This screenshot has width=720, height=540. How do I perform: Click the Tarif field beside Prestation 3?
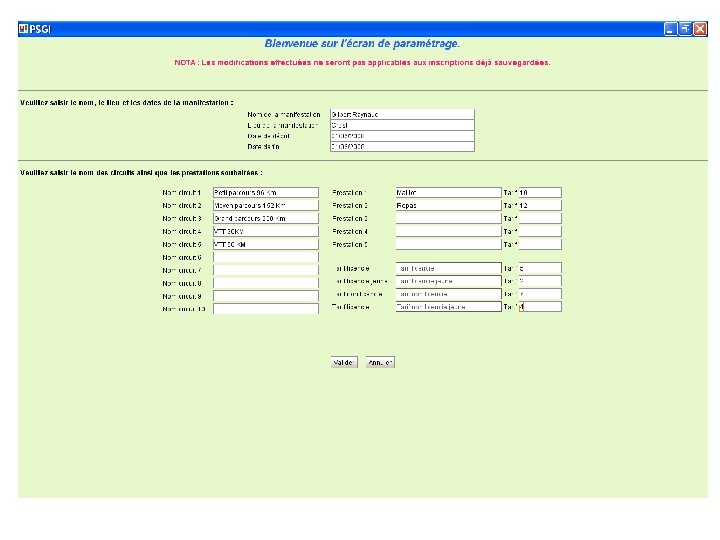540,218
